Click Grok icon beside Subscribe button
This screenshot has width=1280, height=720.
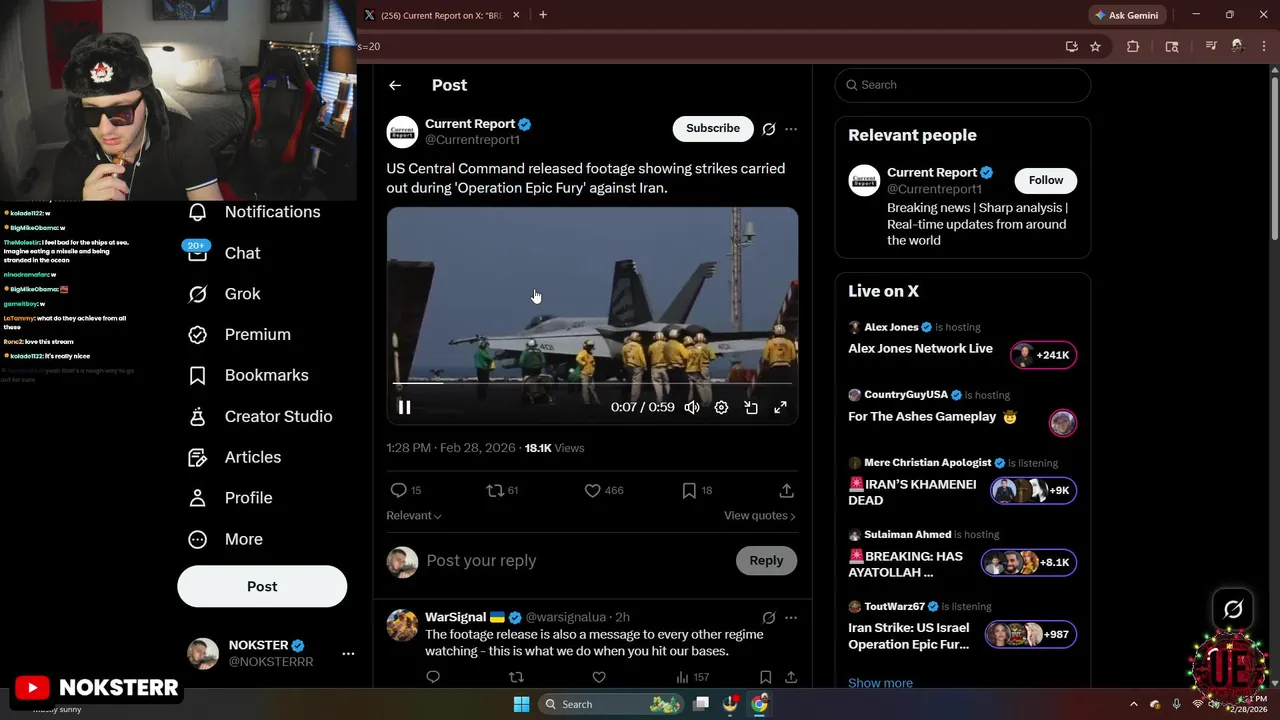tap(769, 129)
